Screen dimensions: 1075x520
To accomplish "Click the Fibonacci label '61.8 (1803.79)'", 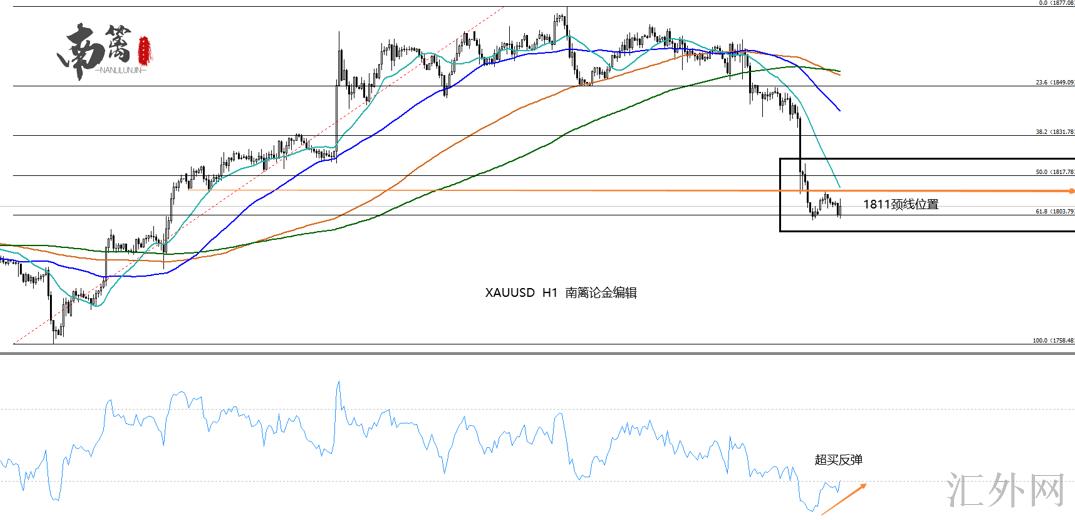I will 1055,212.
